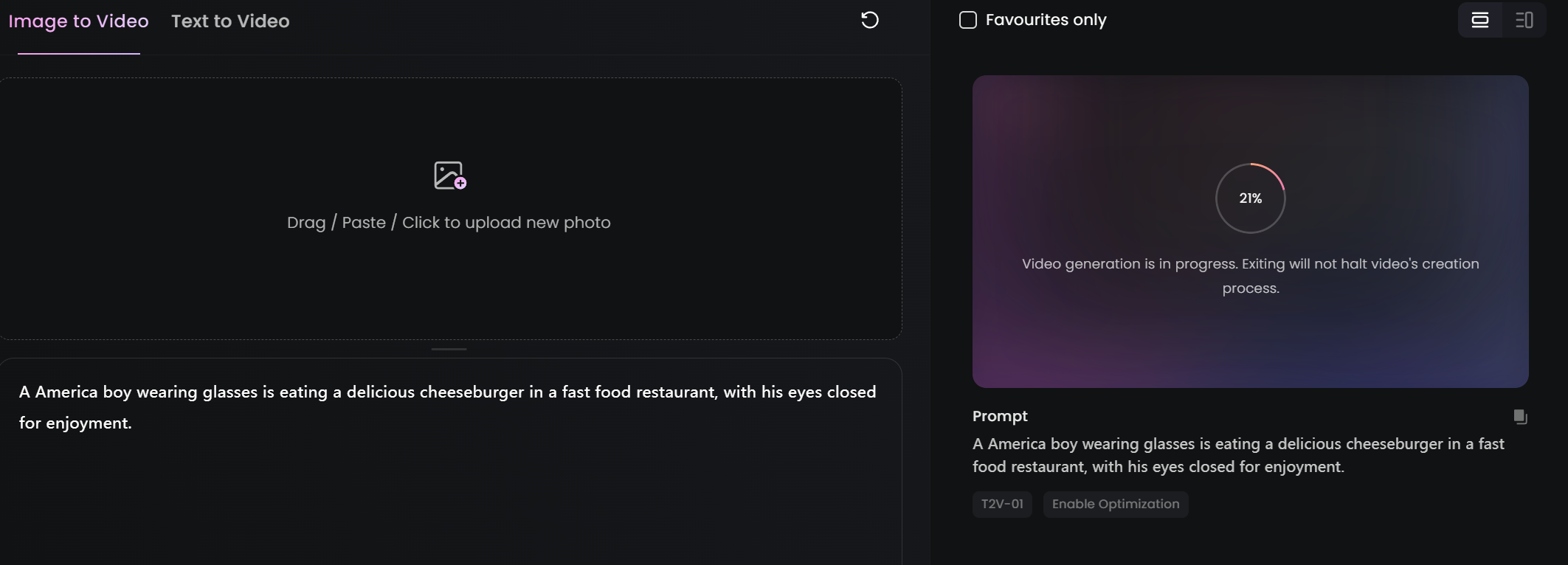Click the result prompt text about the cheeseburger
The width and height of the screenshot is (1568, 565).
1238,455
